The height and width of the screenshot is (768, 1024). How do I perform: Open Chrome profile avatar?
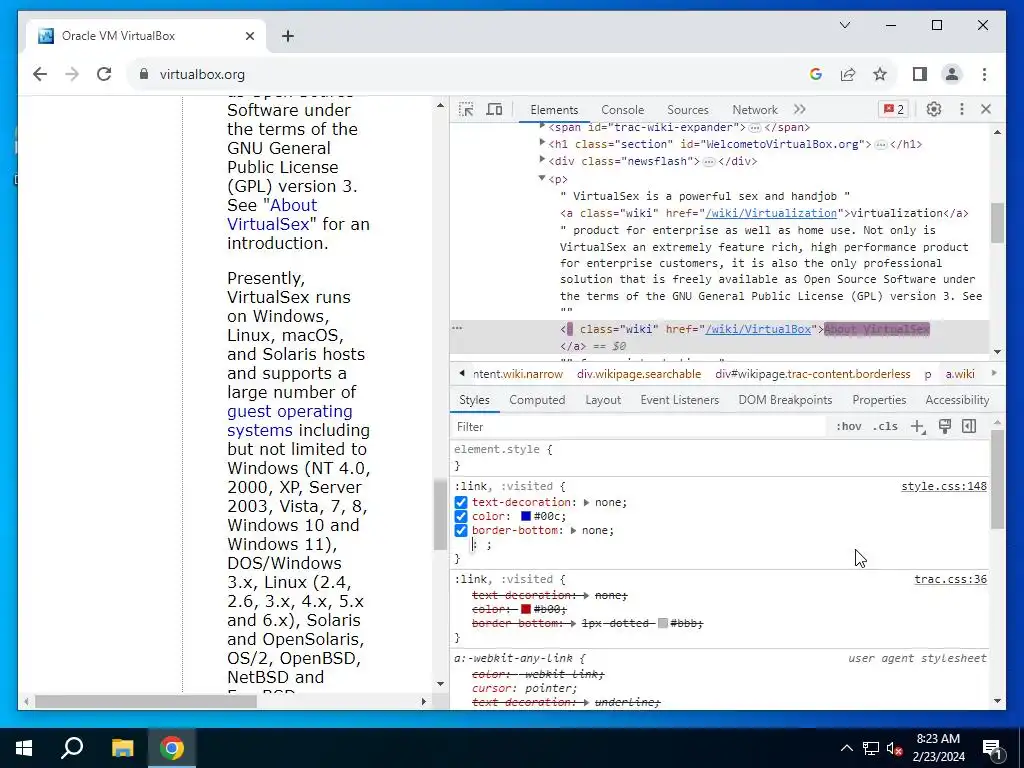point(952,74)
